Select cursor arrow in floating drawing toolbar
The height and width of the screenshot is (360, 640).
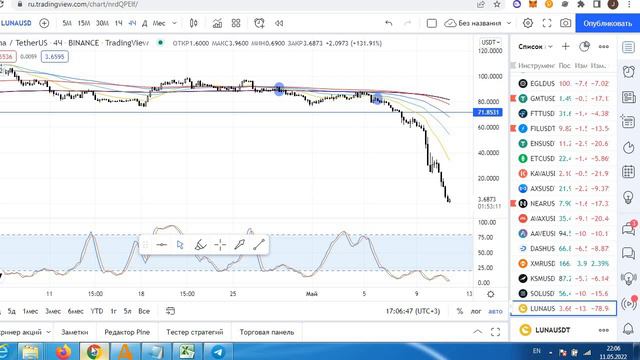(180, 245)
